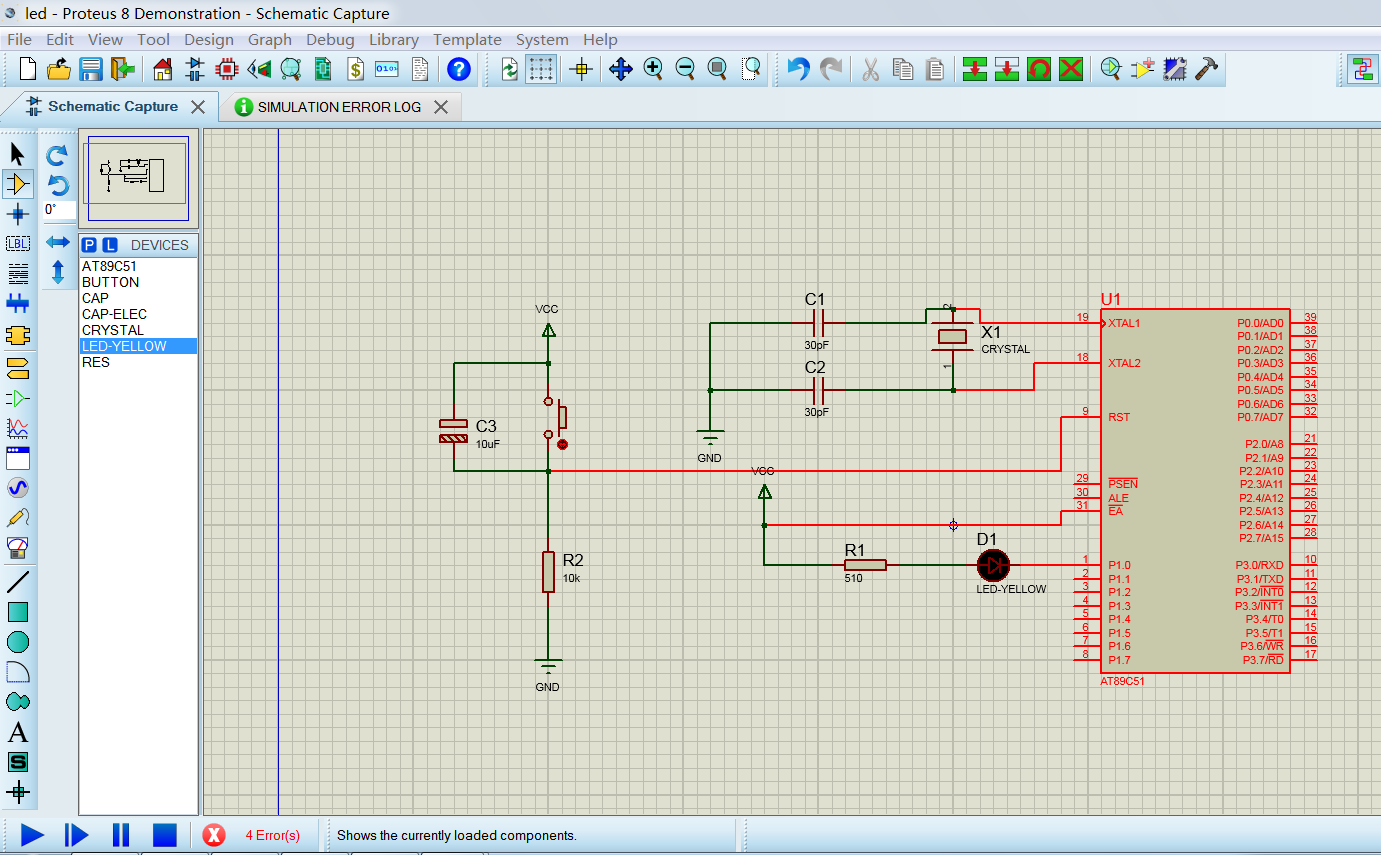Close the Schematic Capture tab

198,107
